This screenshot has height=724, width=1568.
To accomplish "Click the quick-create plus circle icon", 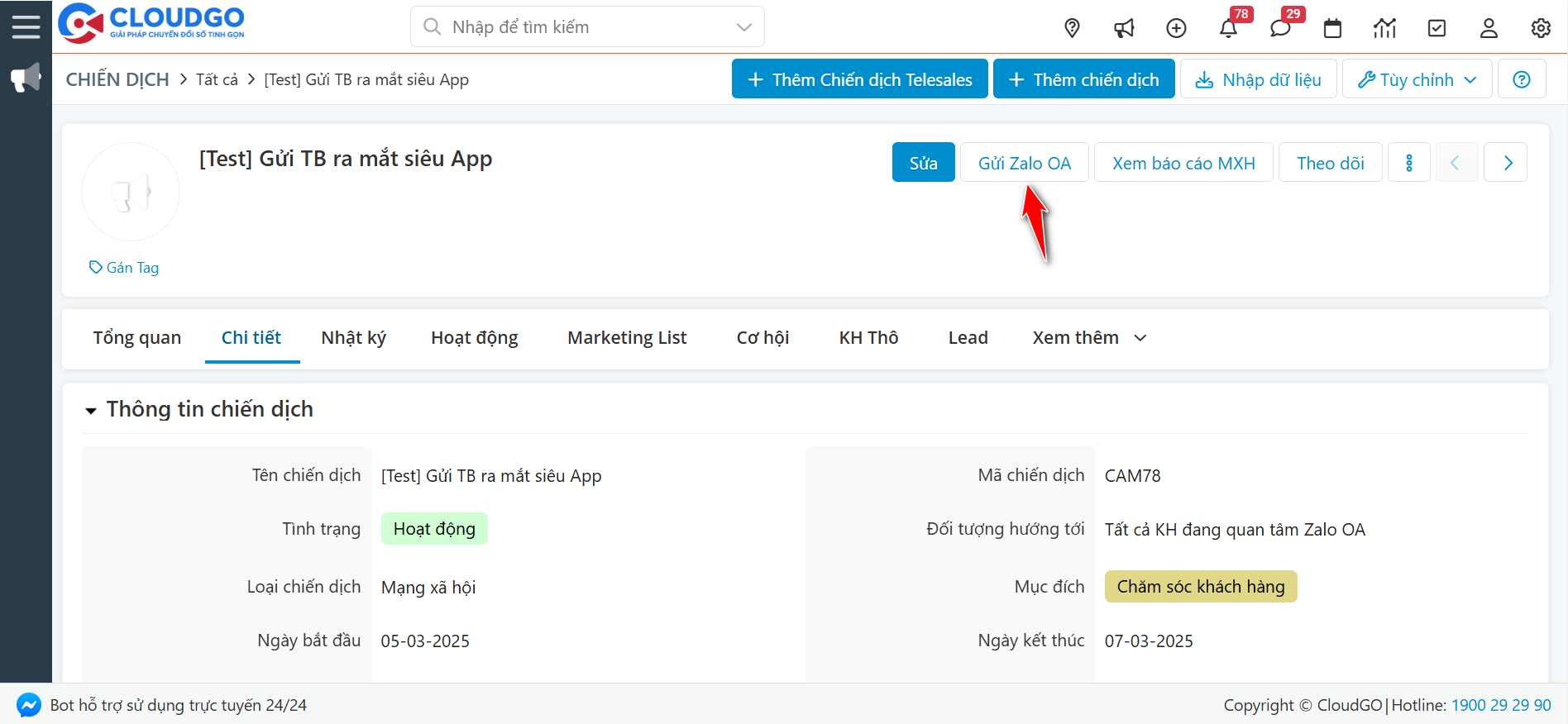I will click(x=1176, y=28).
